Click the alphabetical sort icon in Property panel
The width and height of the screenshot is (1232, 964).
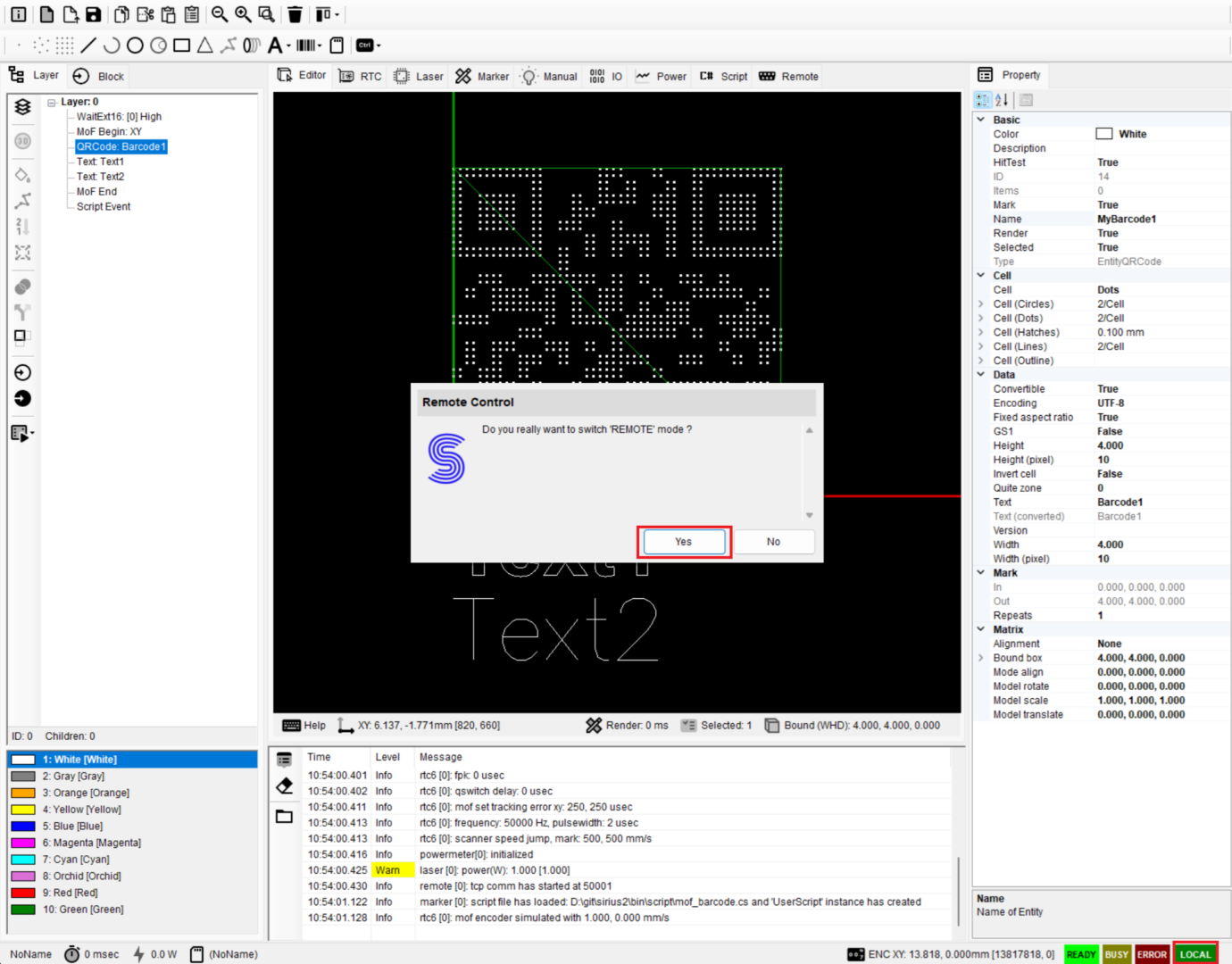click(1002, 100)
